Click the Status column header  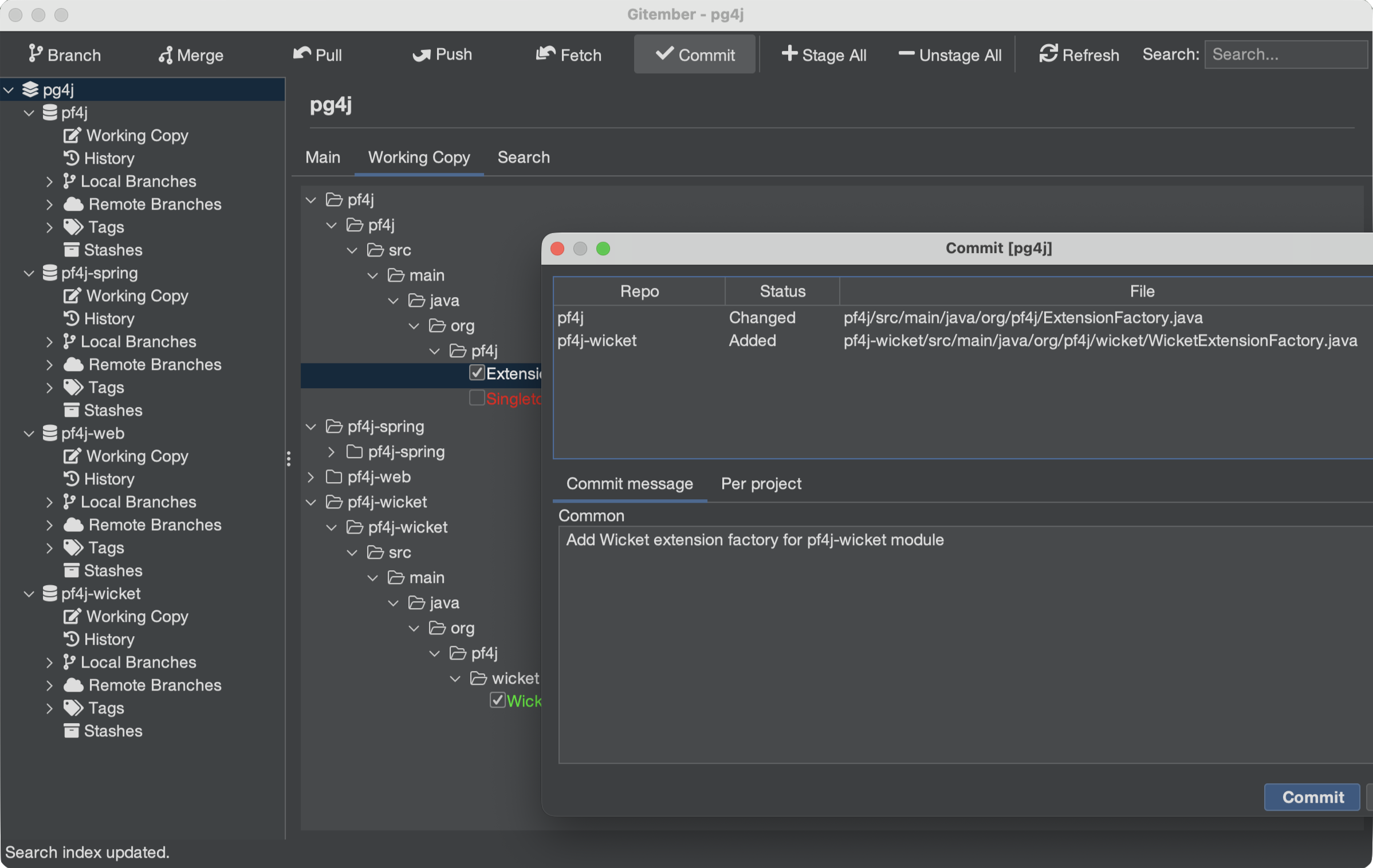(x=782, y=291)
